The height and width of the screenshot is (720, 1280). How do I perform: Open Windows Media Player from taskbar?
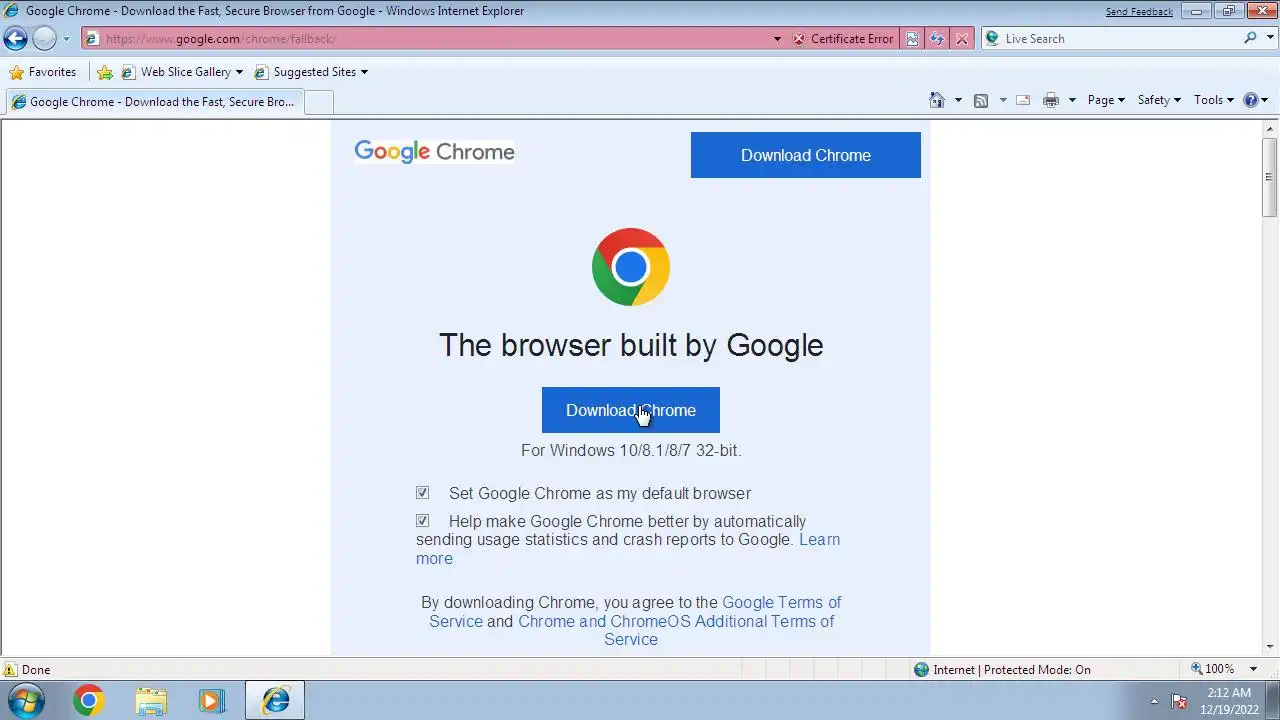212,701
